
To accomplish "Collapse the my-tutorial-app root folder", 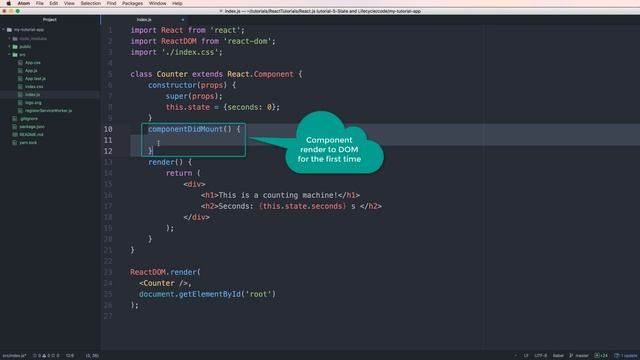I will pyautogui.click(x=4, y=30).
